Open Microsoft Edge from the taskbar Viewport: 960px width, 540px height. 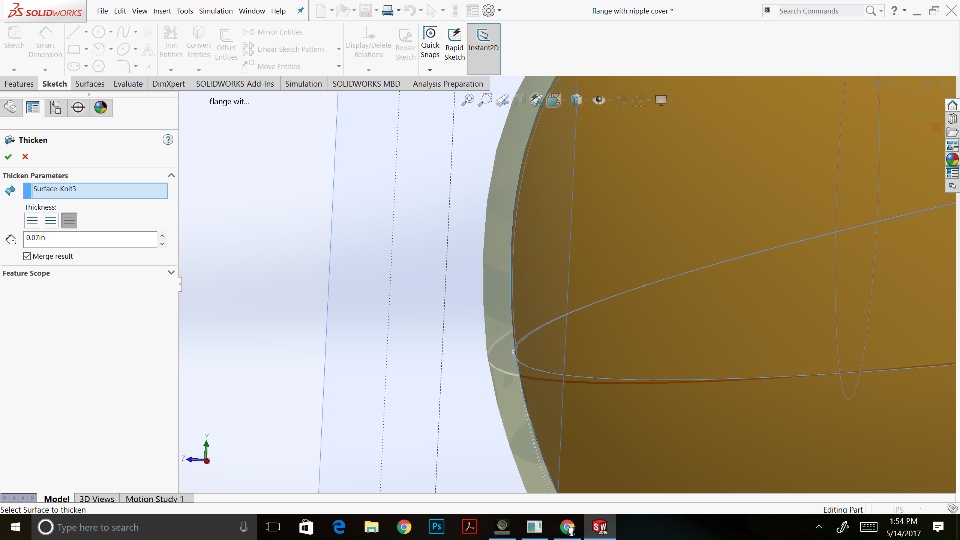point(339,527)
